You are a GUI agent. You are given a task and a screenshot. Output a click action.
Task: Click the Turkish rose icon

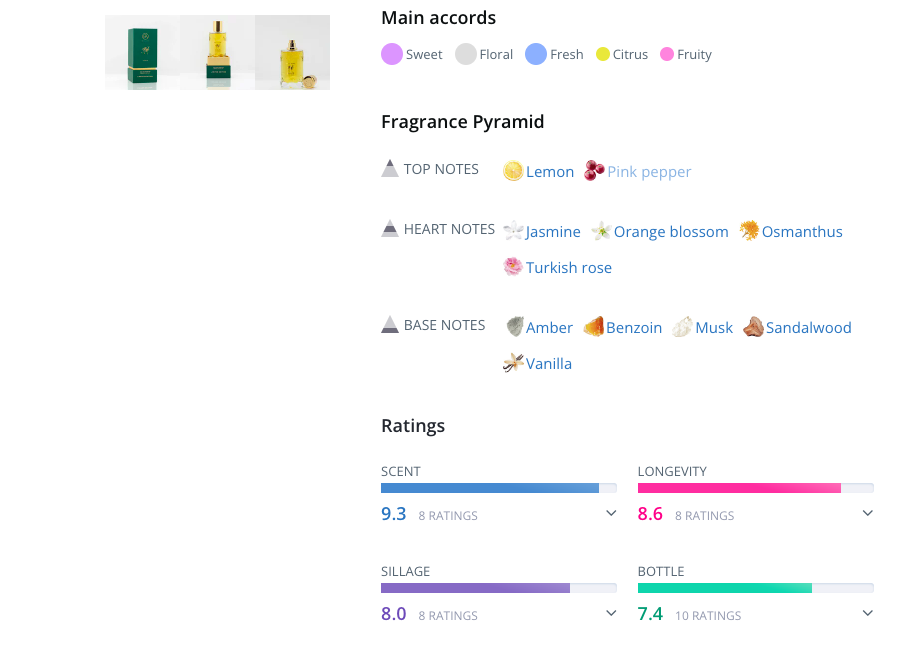(x=513, y=267)
